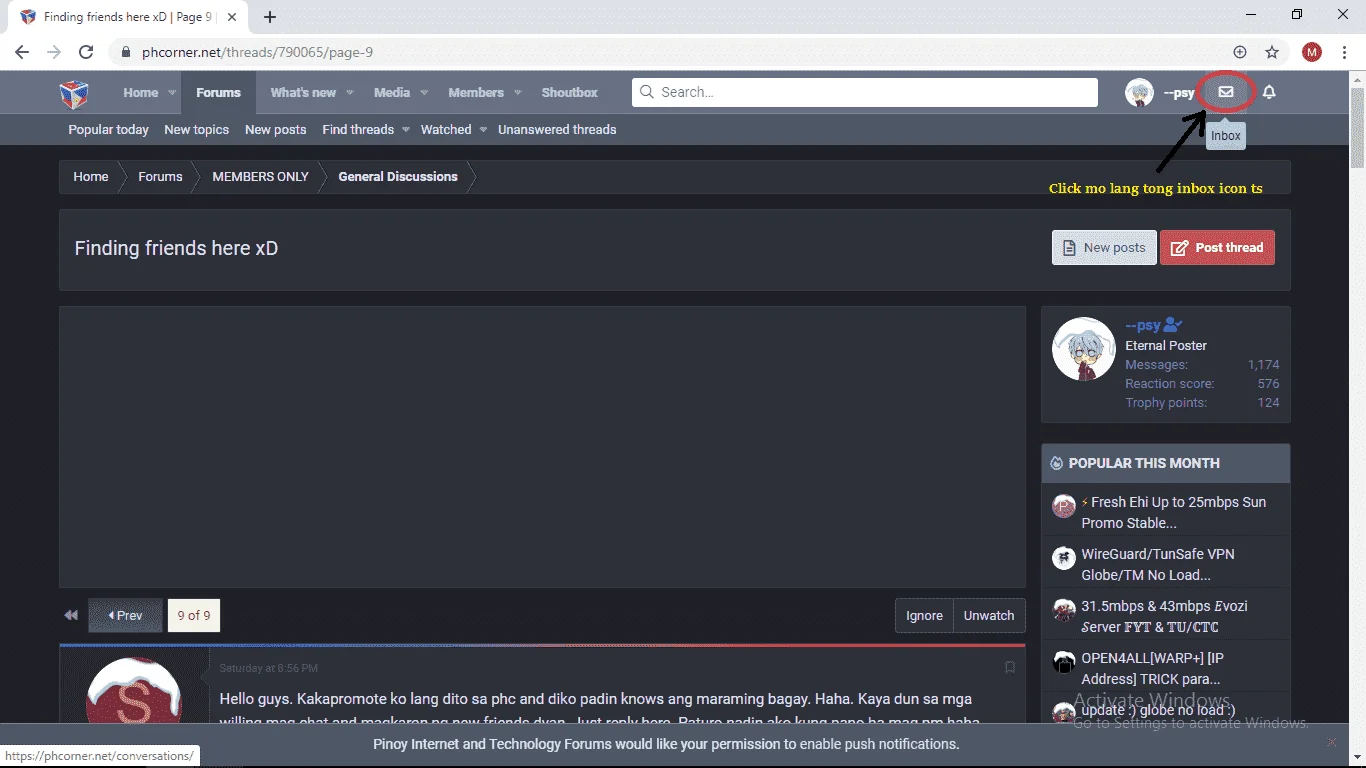
Task: Open Chrome profile M avatar
Action: coord(1312,52)
